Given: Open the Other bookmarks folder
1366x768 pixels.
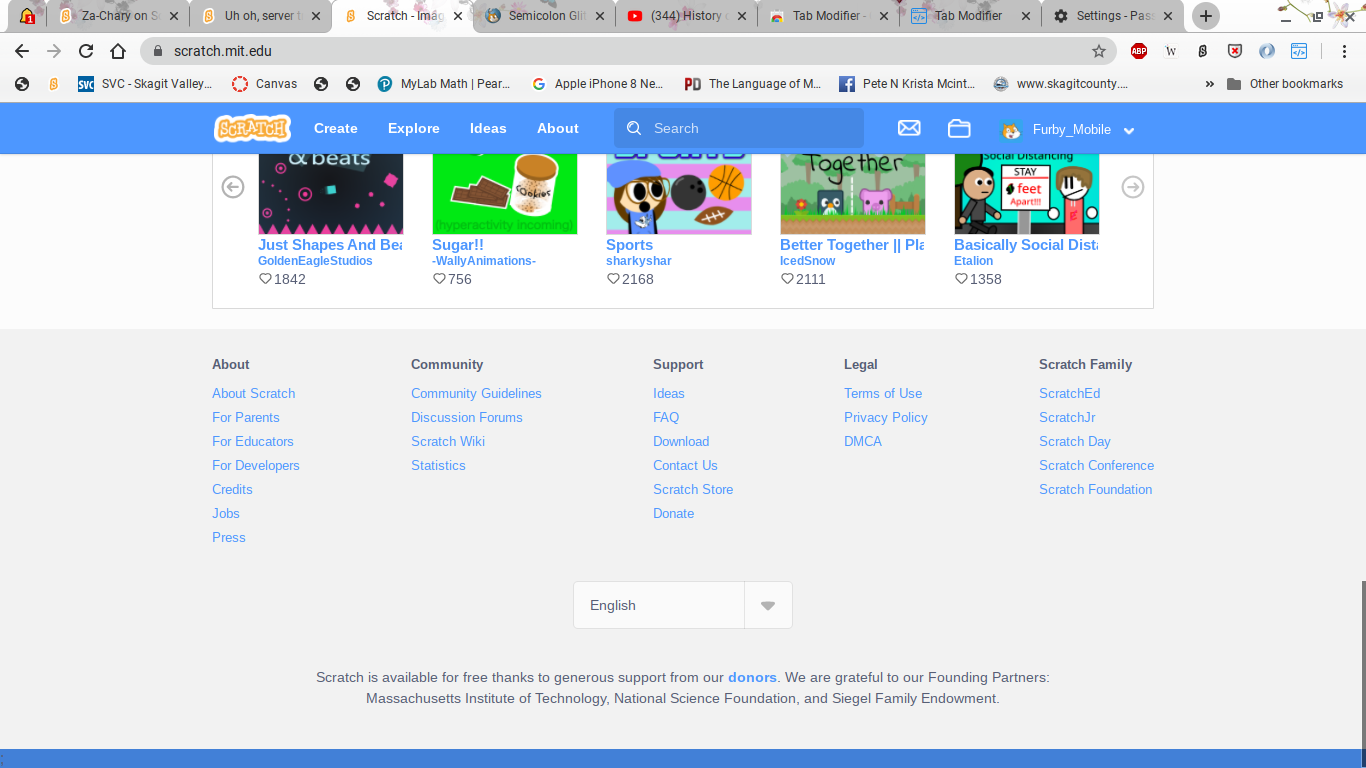Looking at the screenshot, I should 1285,84.
